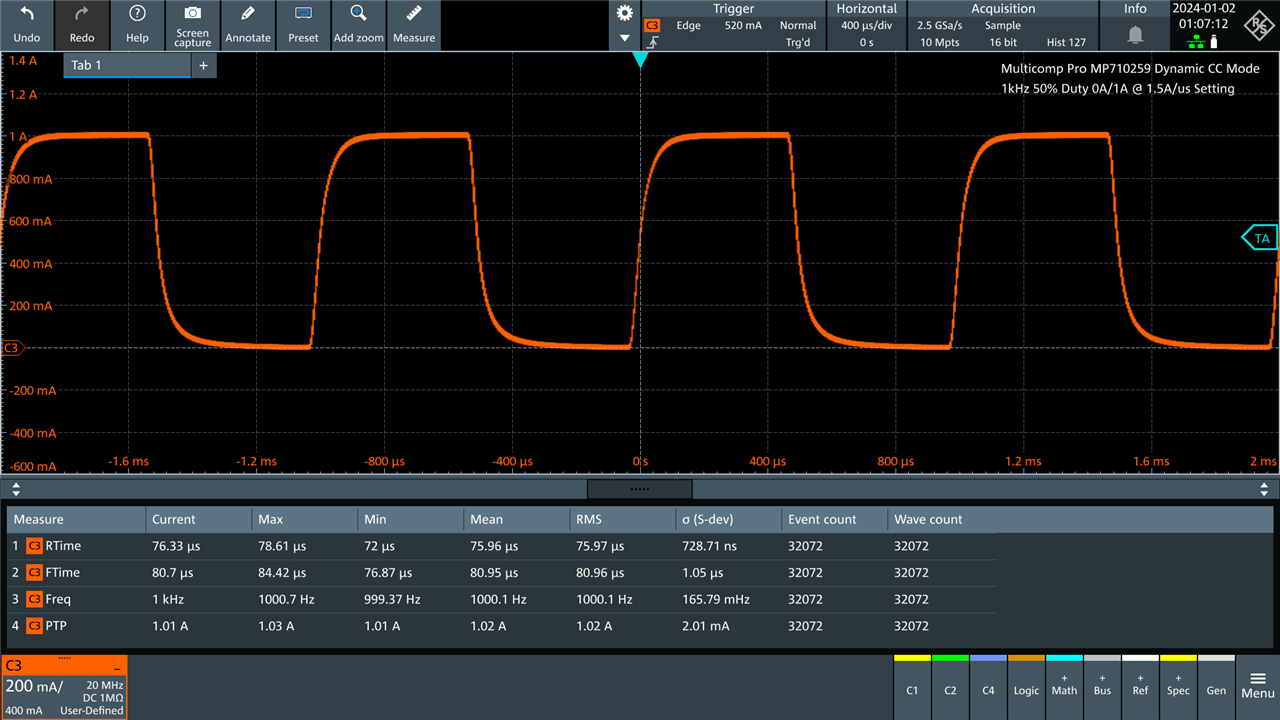Click the Hist 127 acquisition label
The image size is (1280, 720).
click(1066, 42)
